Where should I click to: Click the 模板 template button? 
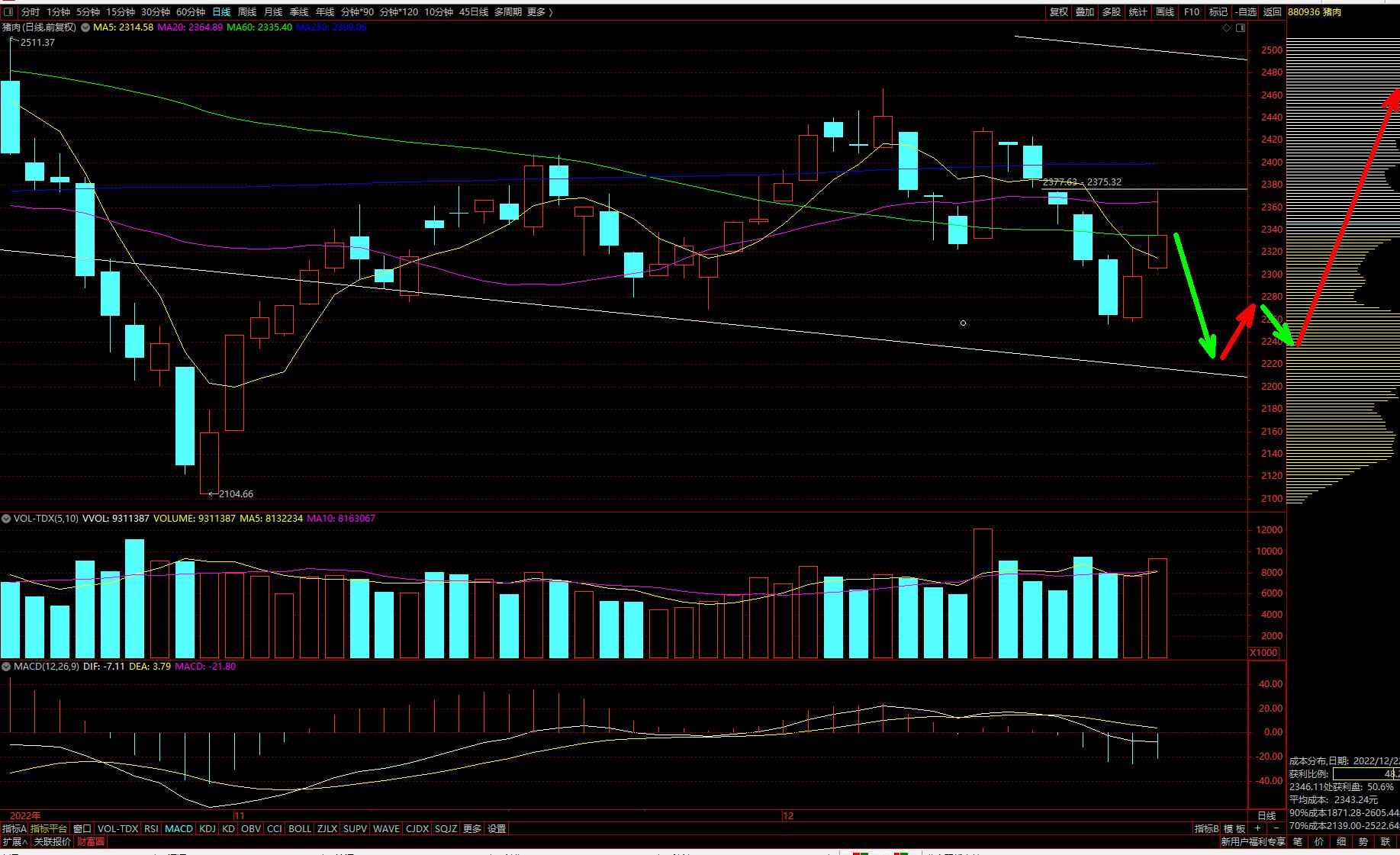click(x=1234, y=828)
